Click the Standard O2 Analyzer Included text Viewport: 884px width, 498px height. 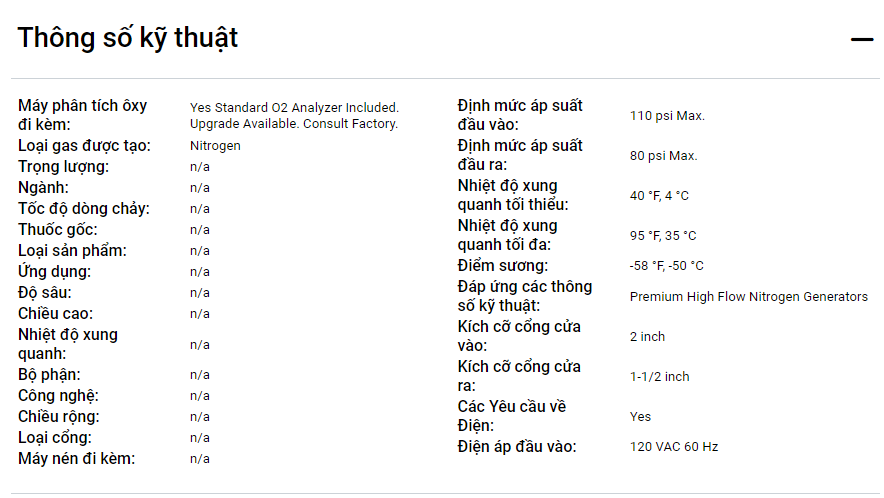294,107
